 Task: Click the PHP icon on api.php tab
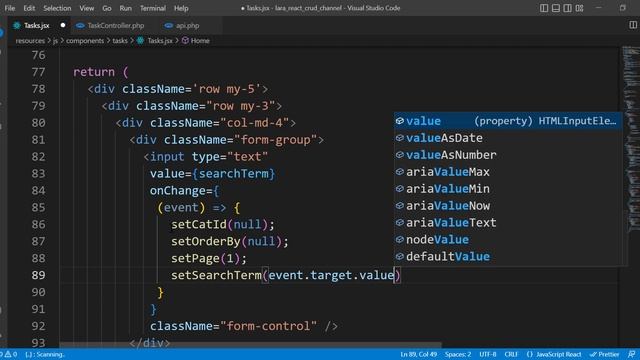169,25
